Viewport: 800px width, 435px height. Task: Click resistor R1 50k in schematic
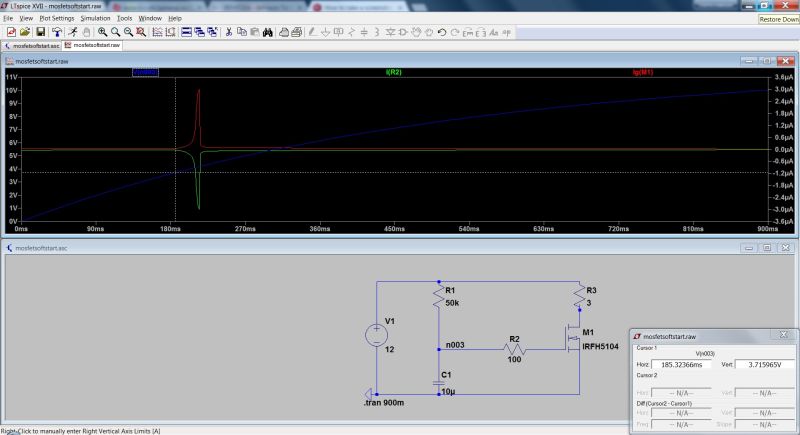click(439, 297)
